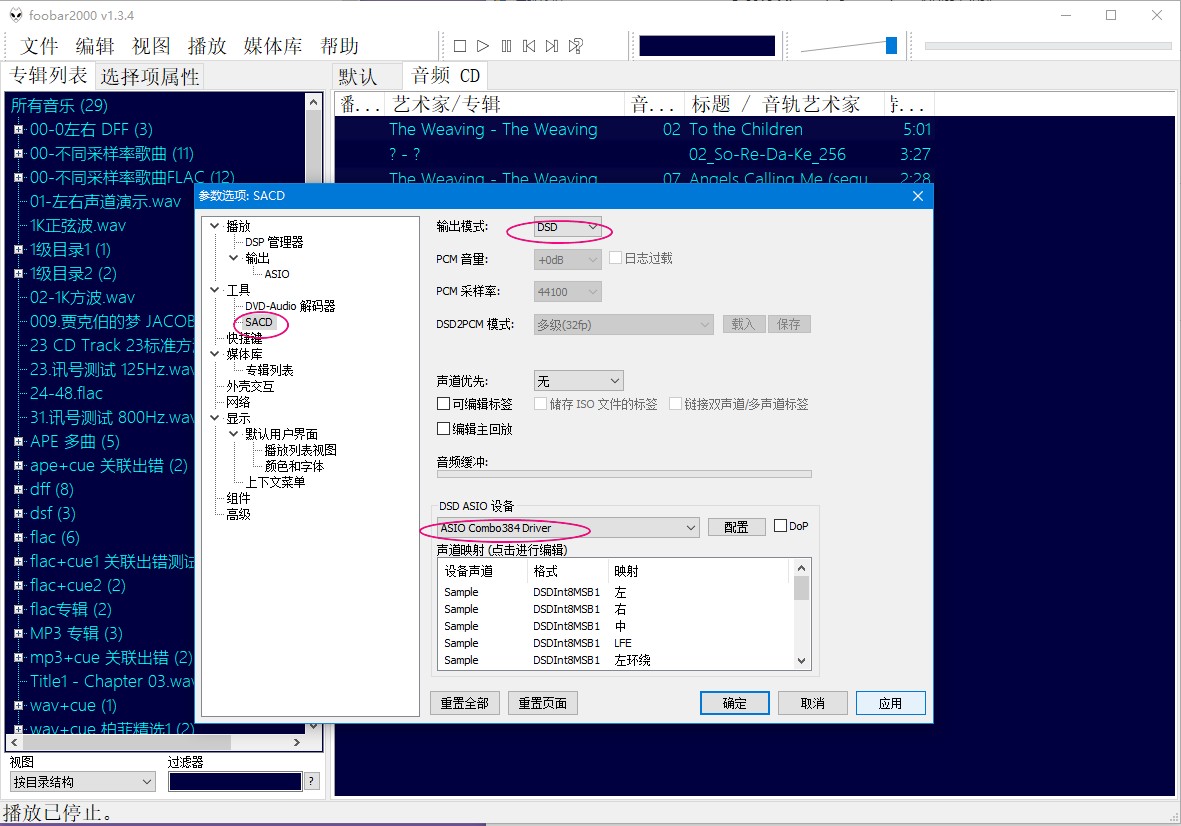Click the 保存 button
The height and width of the screenshot is (826, 1181).
(x=789, y=324)
